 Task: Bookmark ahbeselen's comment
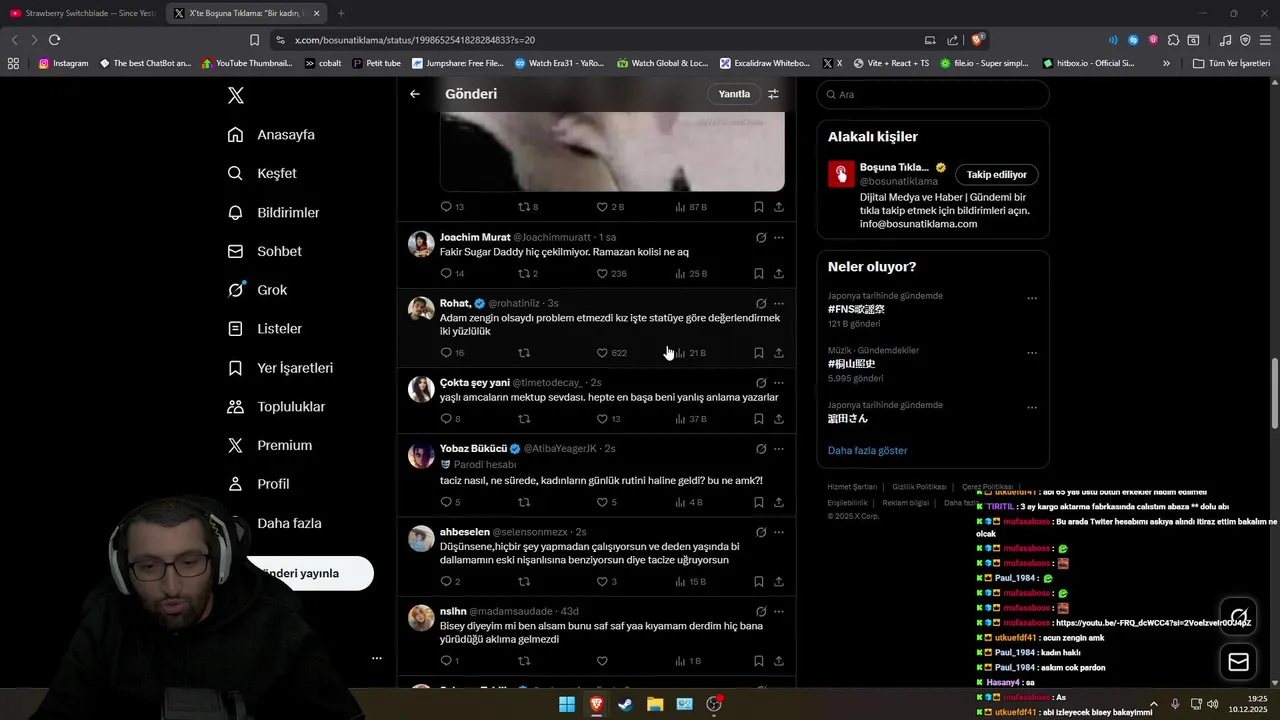[x=758, y=581]
